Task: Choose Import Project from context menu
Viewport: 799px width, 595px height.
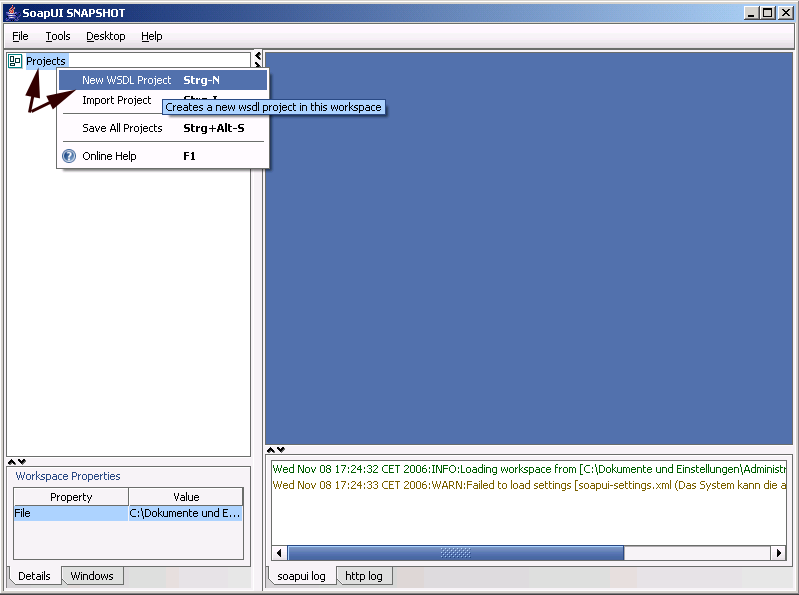Action: (x=116, y=100)
